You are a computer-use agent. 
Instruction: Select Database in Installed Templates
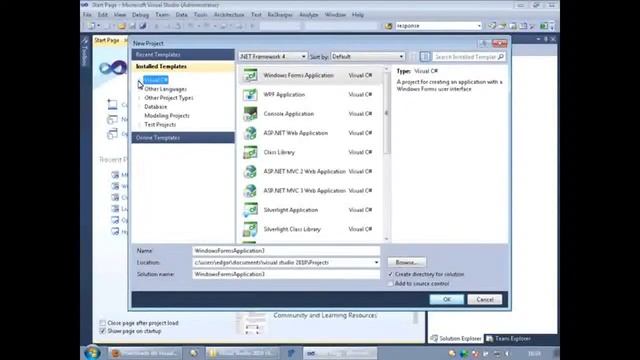click(156, 107)
